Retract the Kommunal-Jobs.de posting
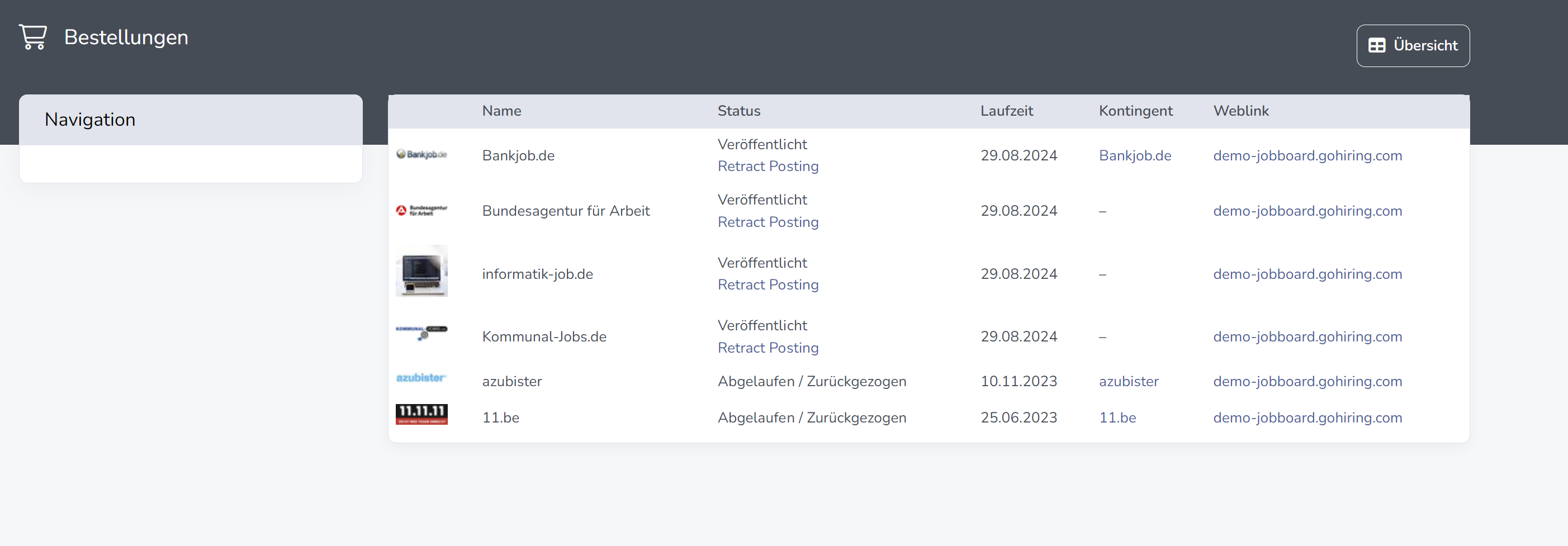The height and width of the screenshot is (546, 1568). click(x=768, y=348)
